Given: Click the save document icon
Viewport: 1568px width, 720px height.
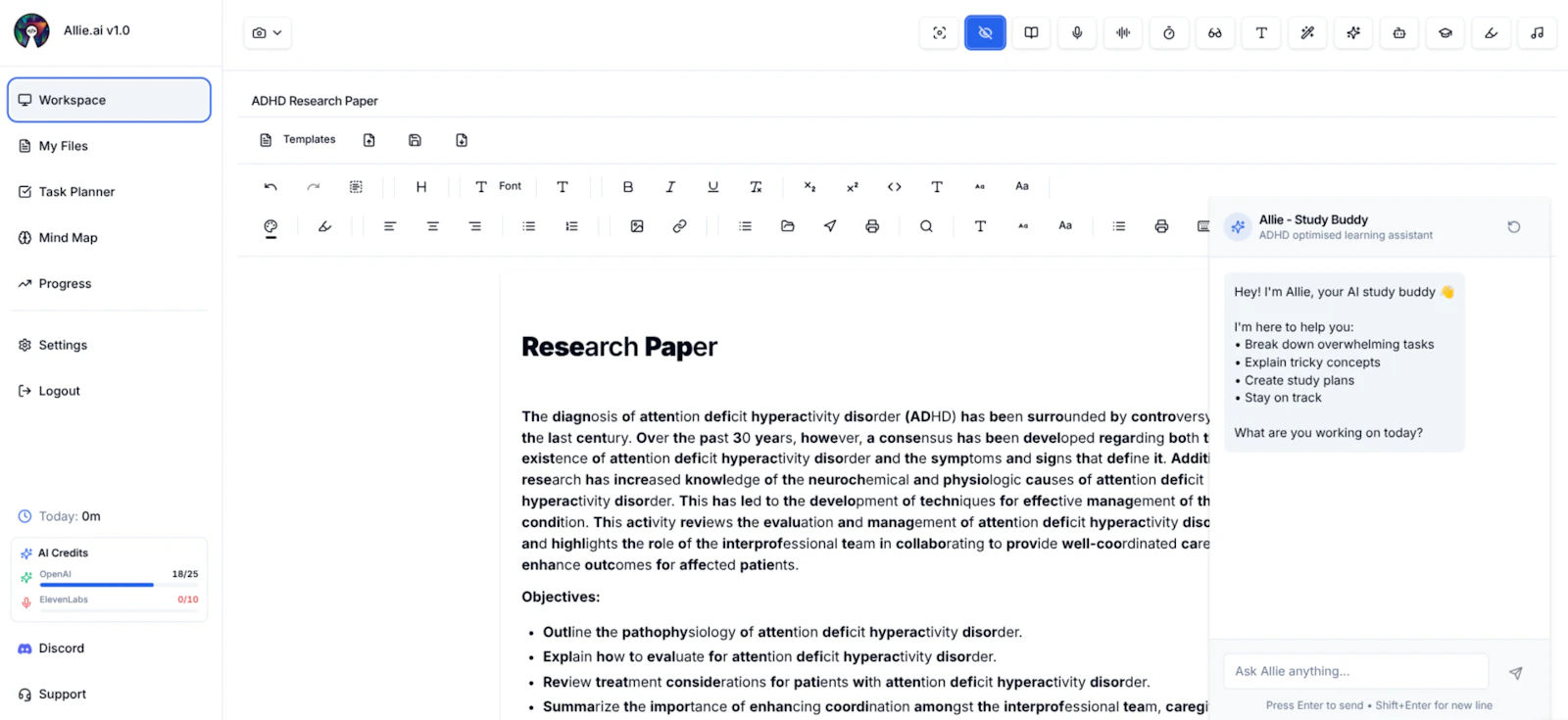Looking at the screenshot, I should tap(416, 140).
